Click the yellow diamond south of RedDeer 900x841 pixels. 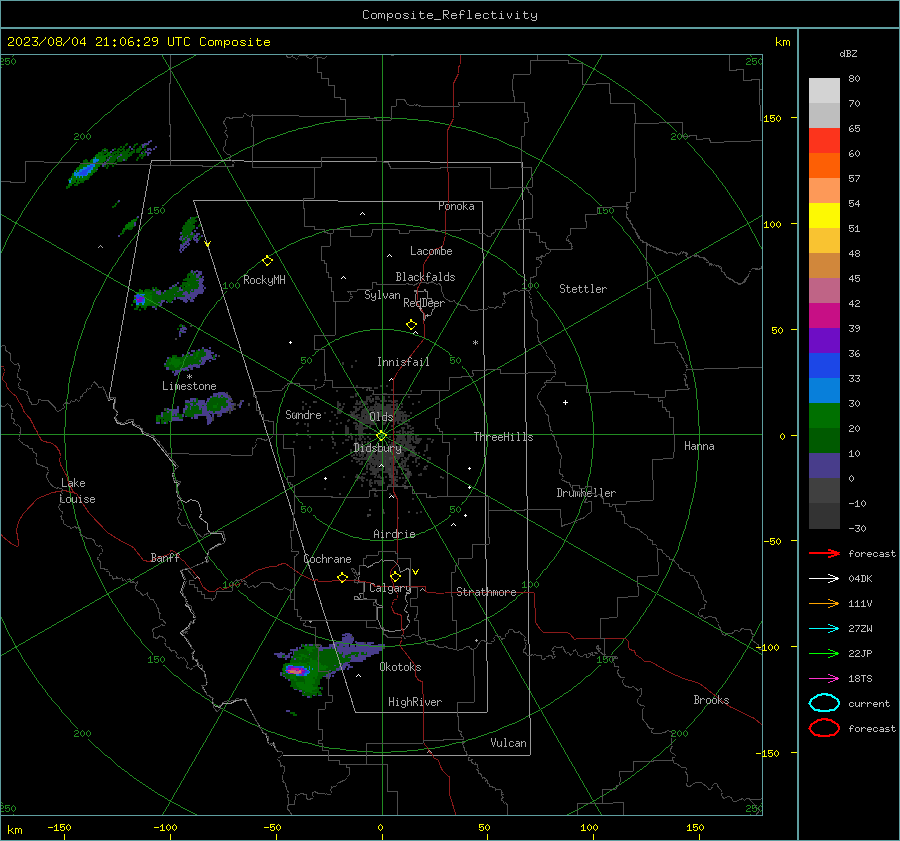pos(411,325)
